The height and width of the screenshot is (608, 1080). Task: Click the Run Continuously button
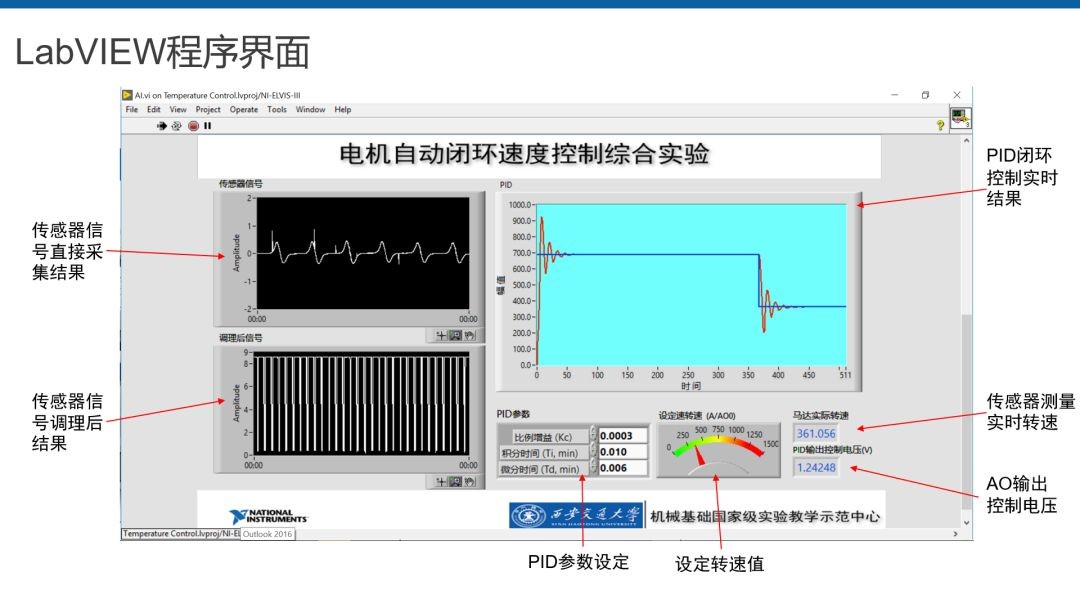coord(176,126)
